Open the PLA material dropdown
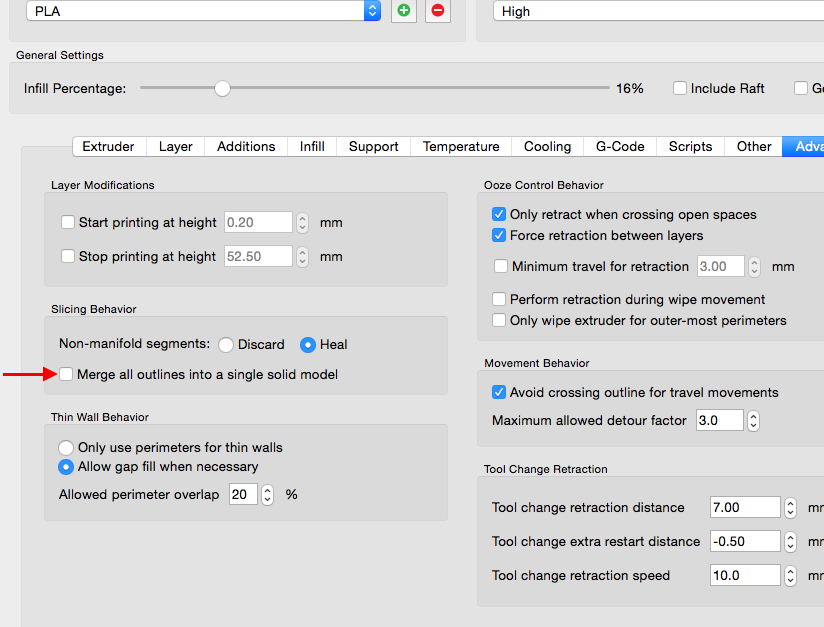 tap(205, 11)
